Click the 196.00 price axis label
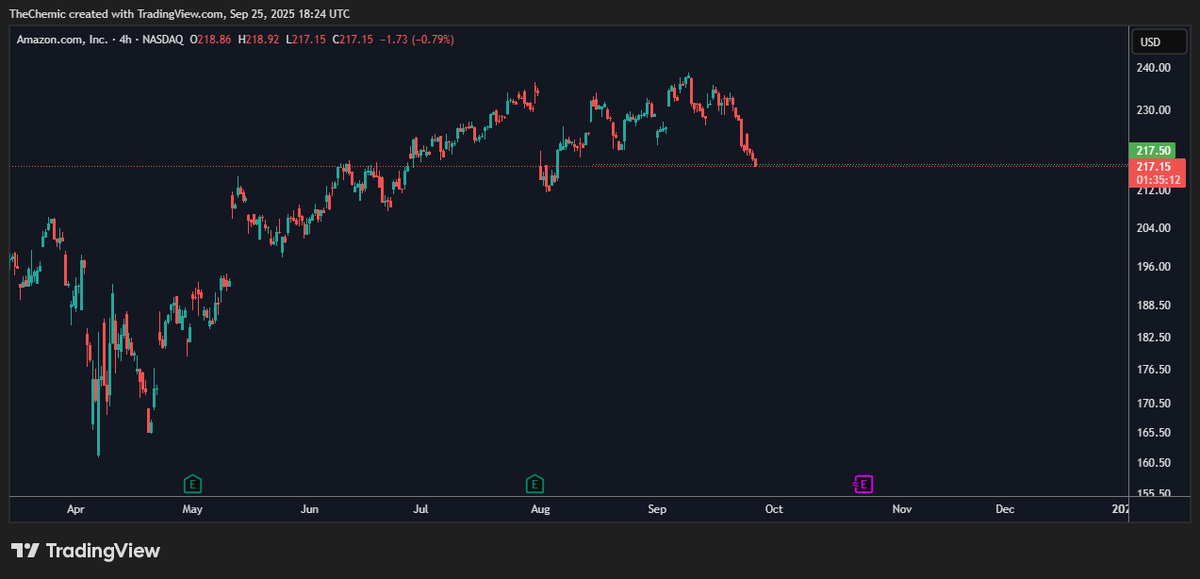 click(x=1154, y=266)
